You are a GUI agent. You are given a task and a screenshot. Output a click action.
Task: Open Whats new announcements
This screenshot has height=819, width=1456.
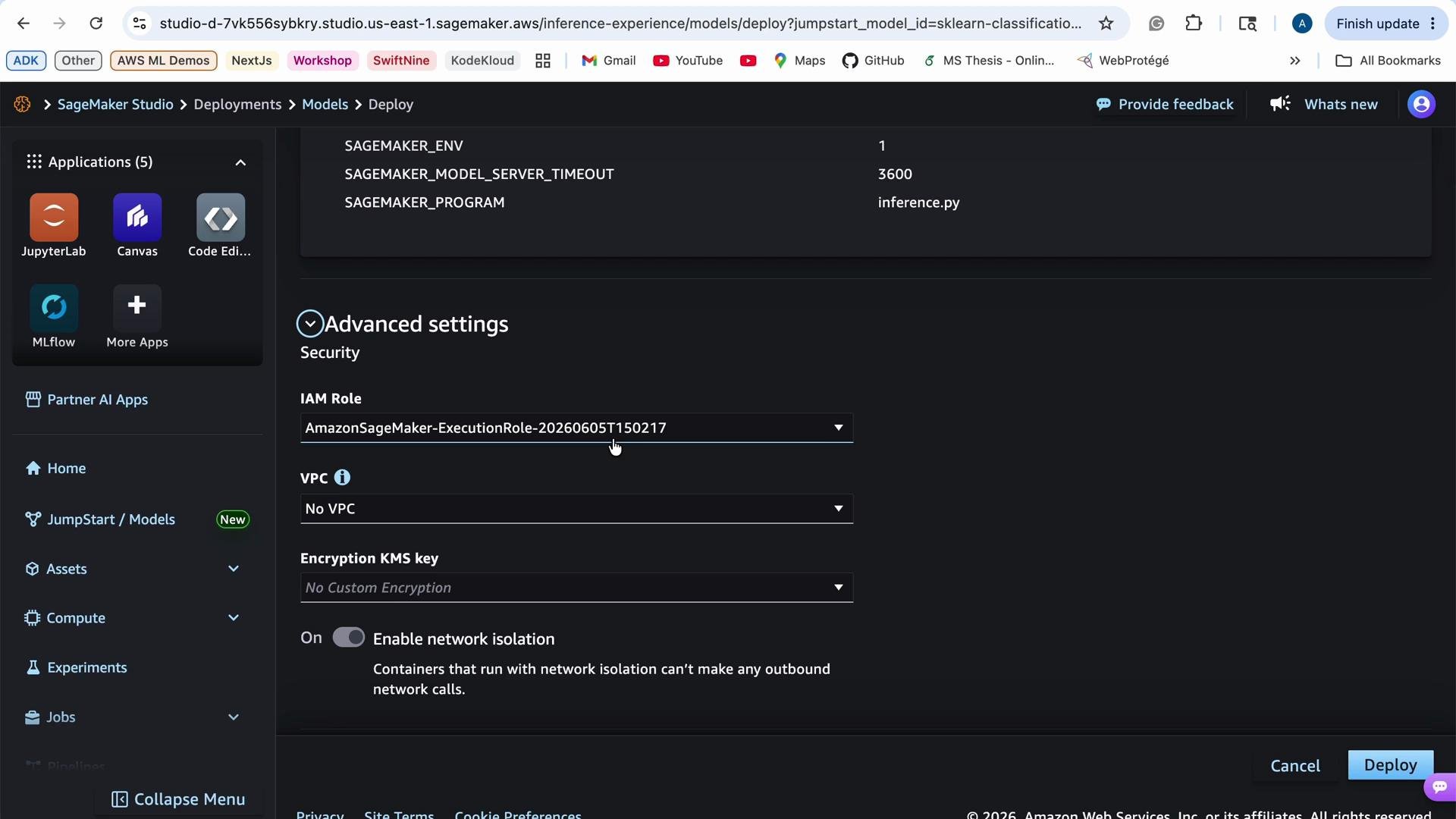click(1324, 105)
